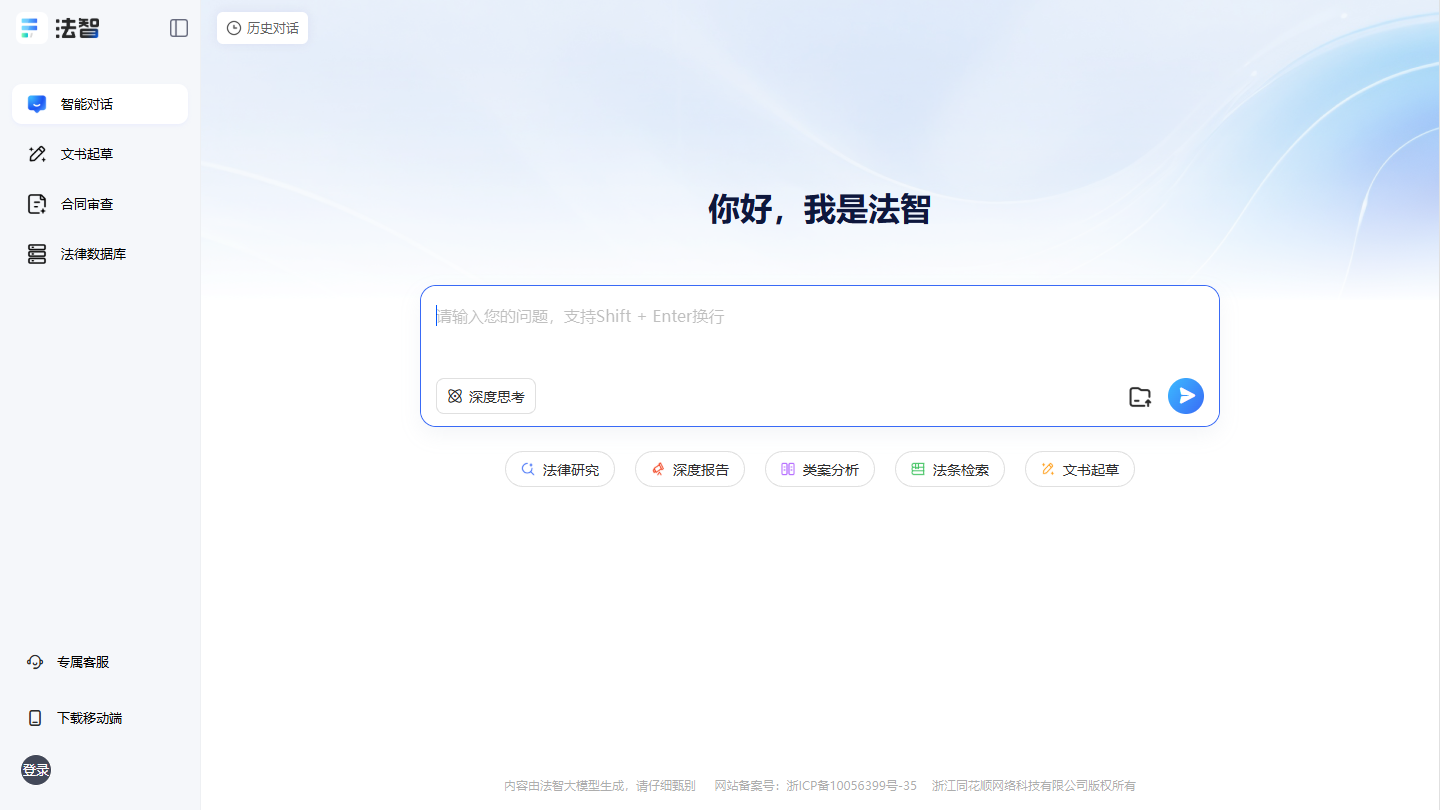Click the blue send arrow button

(1186, 396)
